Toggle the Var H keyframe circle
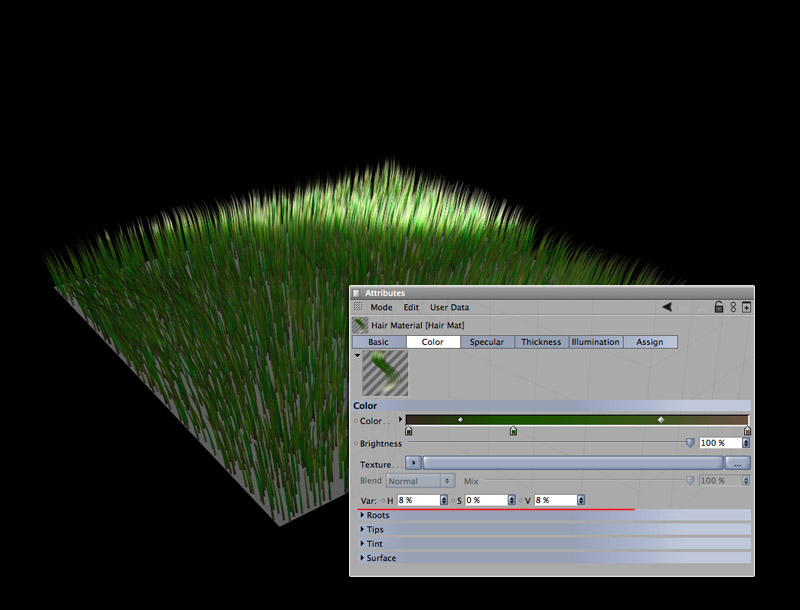Screen dimensions: 800x610 click(x=383, y=499)
